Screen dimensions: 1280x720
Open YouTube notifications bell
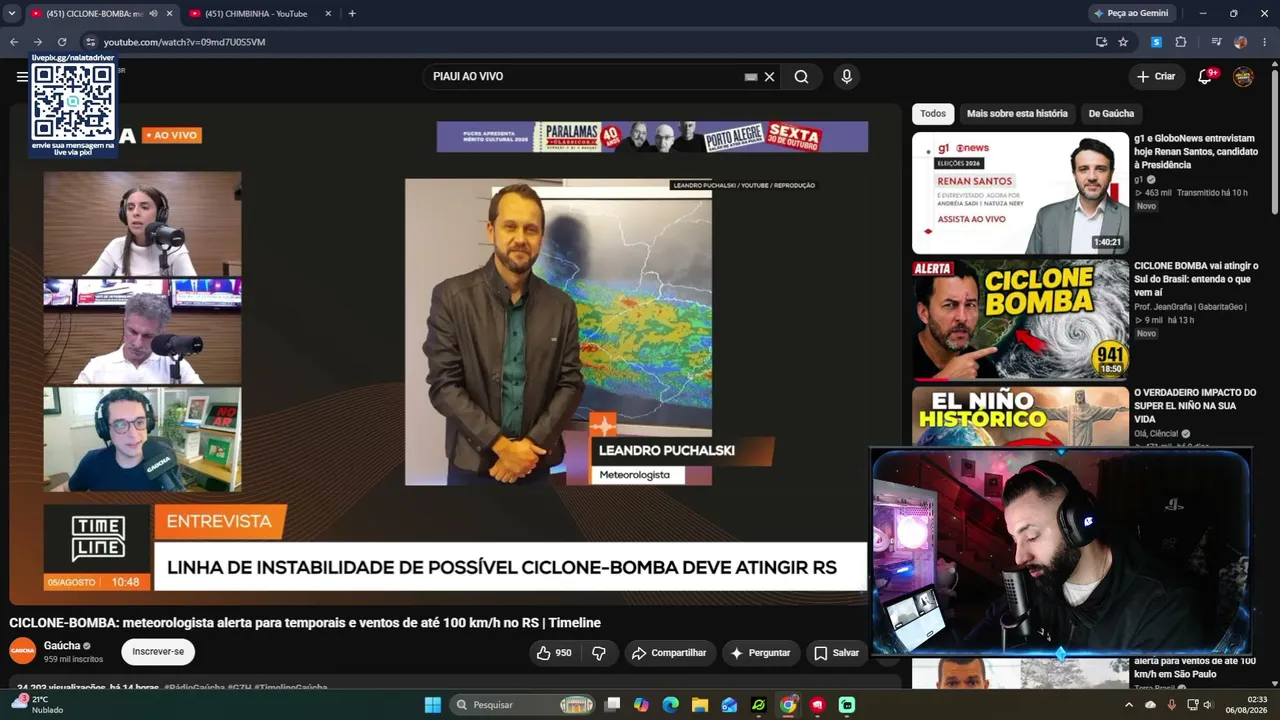[x=1205, y=77]
